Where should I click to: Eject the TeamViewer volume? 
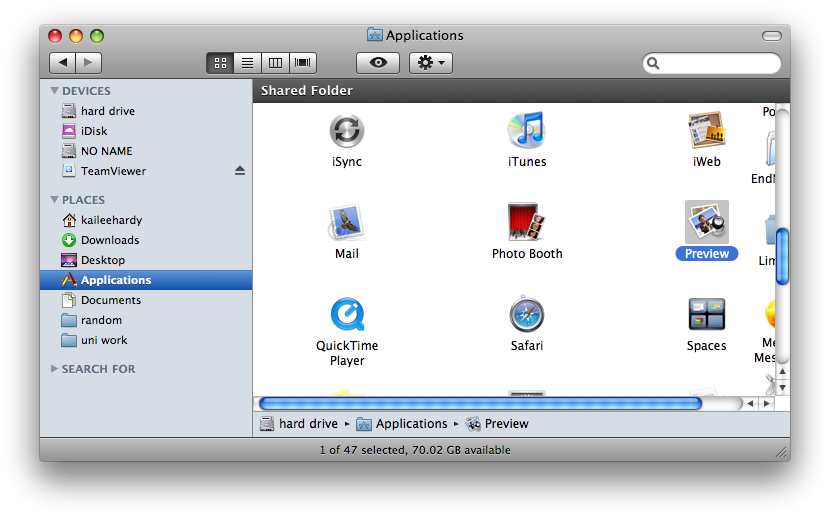[240, 170]
